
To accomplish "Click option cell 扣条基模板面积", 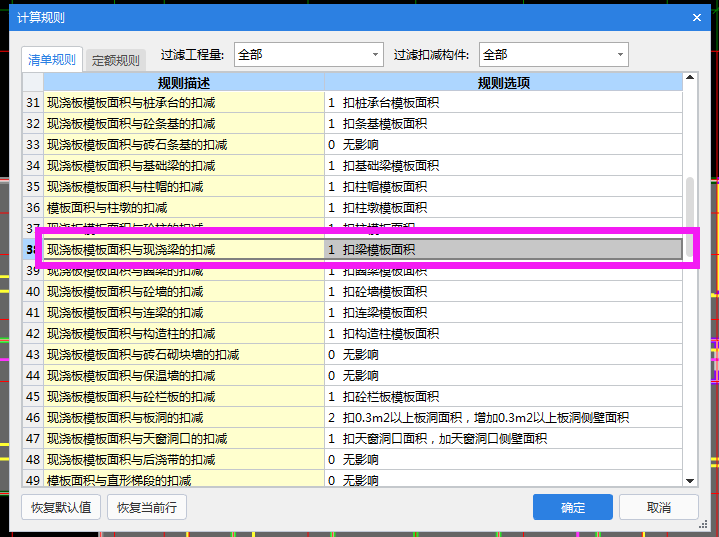I will click(503, 124).
